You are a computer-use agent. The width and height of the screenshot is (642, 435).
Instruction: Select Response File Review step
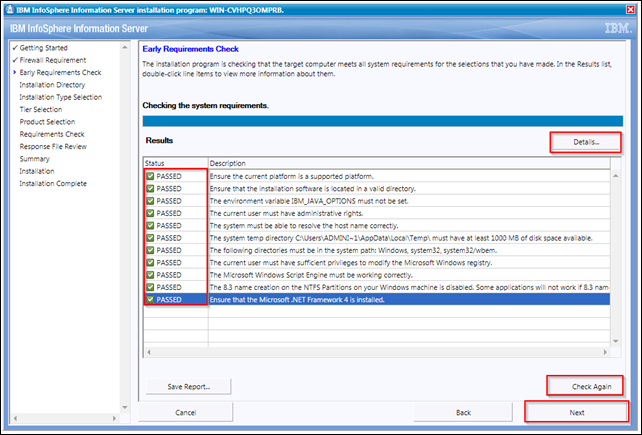pos(53,146)
